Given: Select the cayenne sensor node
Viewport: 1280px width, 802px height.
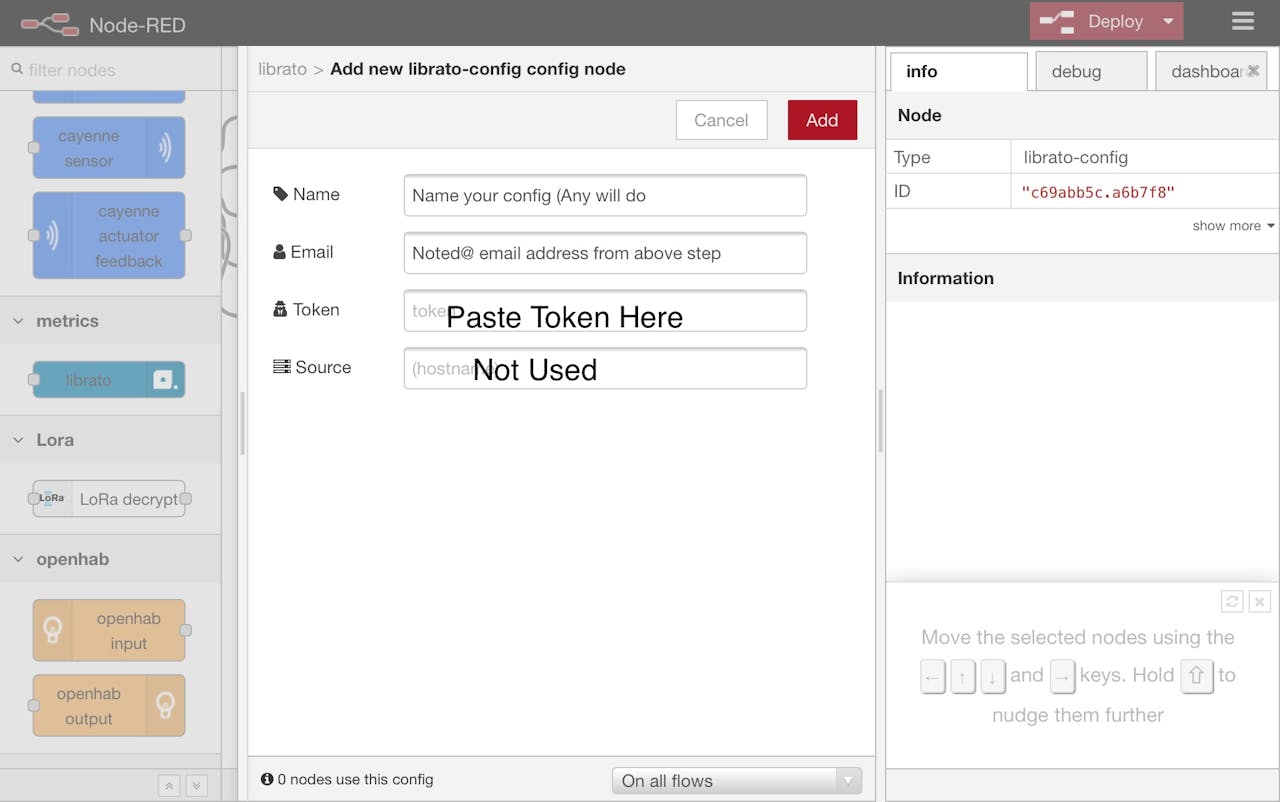Looking at the screenshot, I should pyautogui.click(x=109, y=148).
